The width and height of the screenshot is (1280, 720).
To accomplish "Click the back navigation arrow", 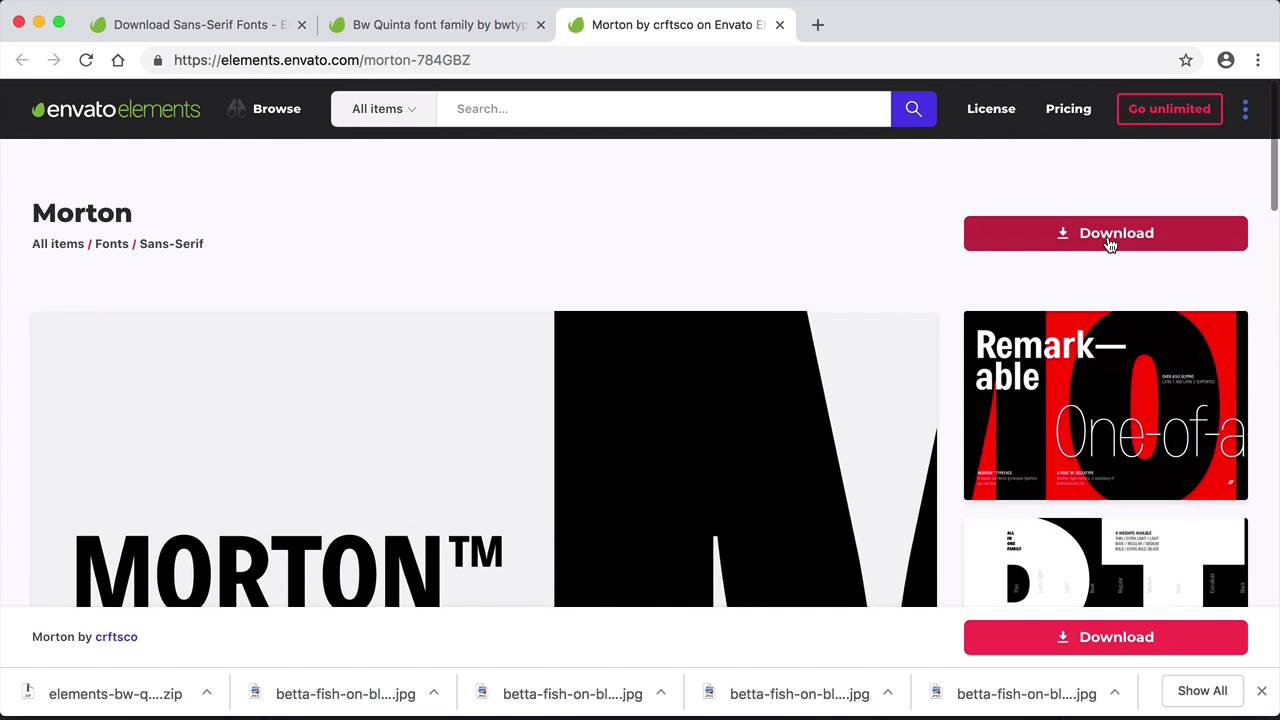I will pos(22,60).
